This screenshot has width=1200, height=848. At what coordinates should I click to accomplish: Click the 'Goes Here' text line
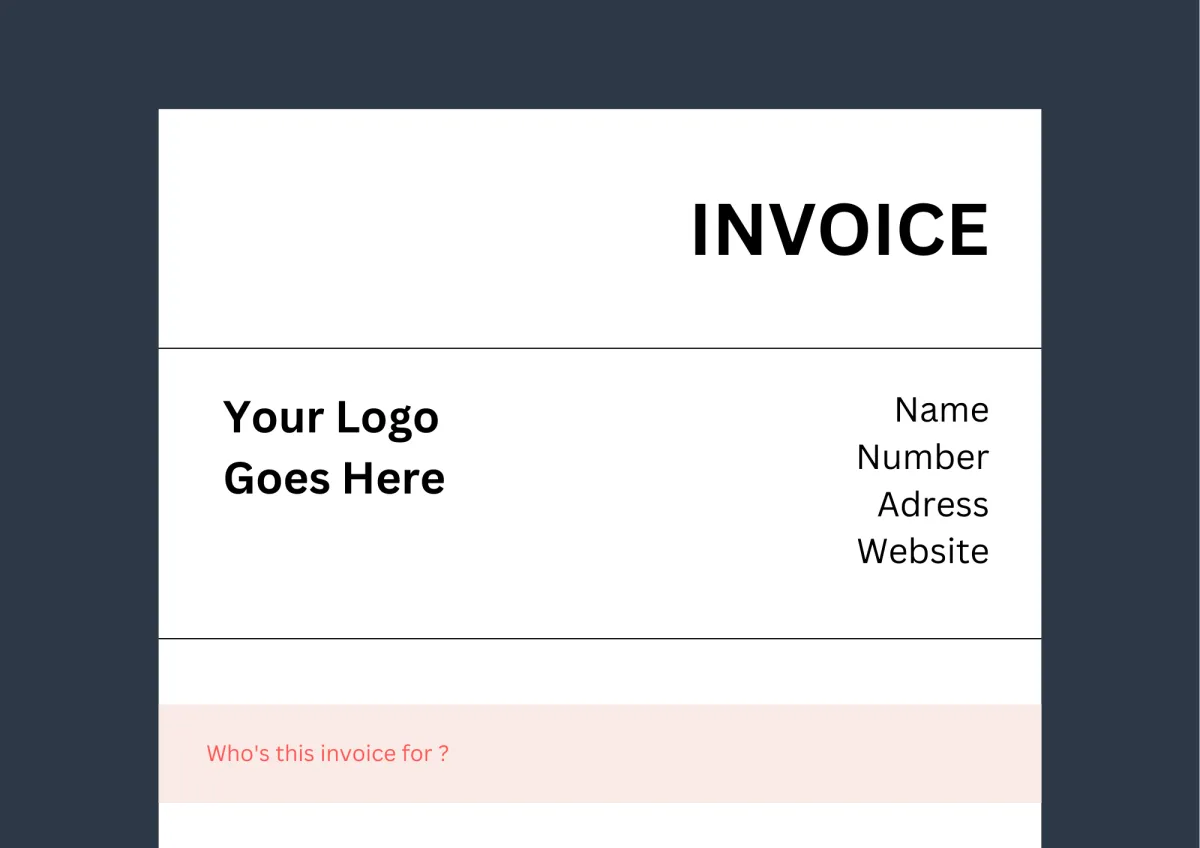coord(334,478)
